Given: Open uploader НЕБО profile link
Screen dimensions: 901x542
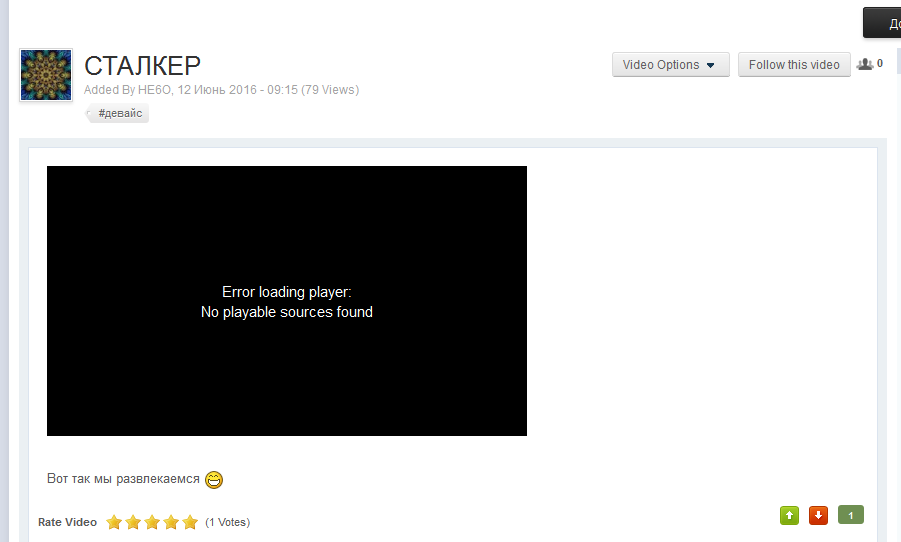Looking at the screenshot, I should pyautogui.click(x=154, y=90).
